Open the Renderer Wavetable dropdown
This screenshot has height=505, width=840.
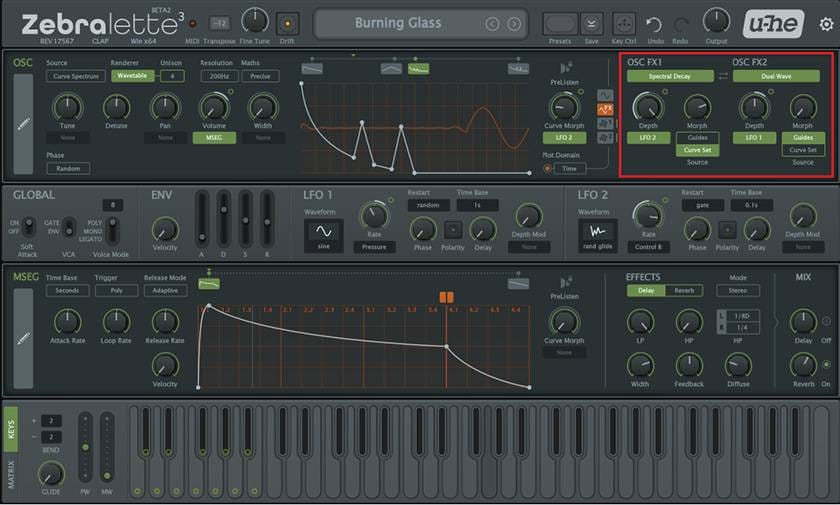point(132,76)
